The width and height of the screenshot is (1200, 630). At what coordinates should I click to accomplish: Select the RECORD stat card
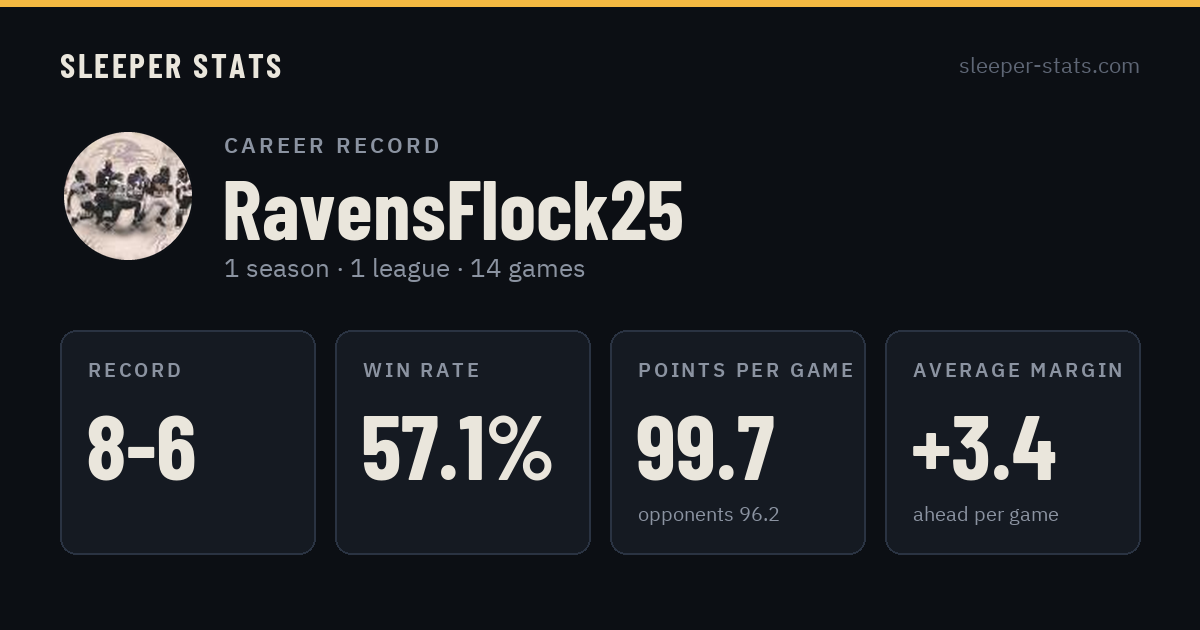pyautogui.click(x=188, y=442)
